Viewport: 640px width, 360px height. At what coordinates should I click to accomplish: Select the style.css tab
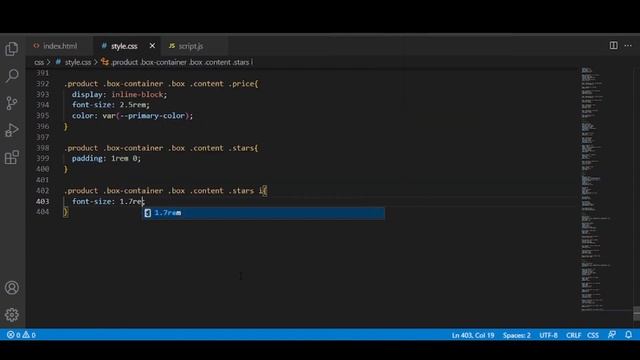tap(124, 46)
